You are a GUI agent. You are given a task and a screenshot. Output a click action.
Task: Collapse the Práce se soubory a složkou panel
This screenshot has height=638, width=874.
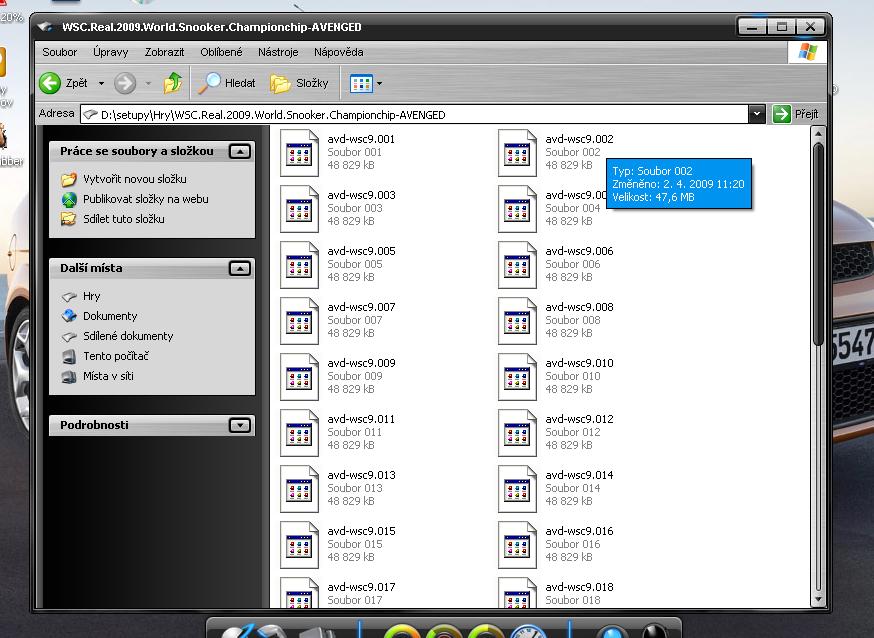239,151
